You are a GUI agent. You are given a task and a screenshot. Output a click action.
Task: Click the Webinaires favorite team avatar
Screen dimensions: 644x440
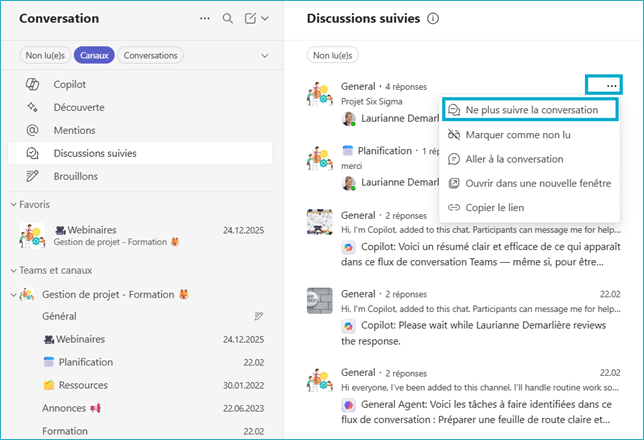pos(32,235)
